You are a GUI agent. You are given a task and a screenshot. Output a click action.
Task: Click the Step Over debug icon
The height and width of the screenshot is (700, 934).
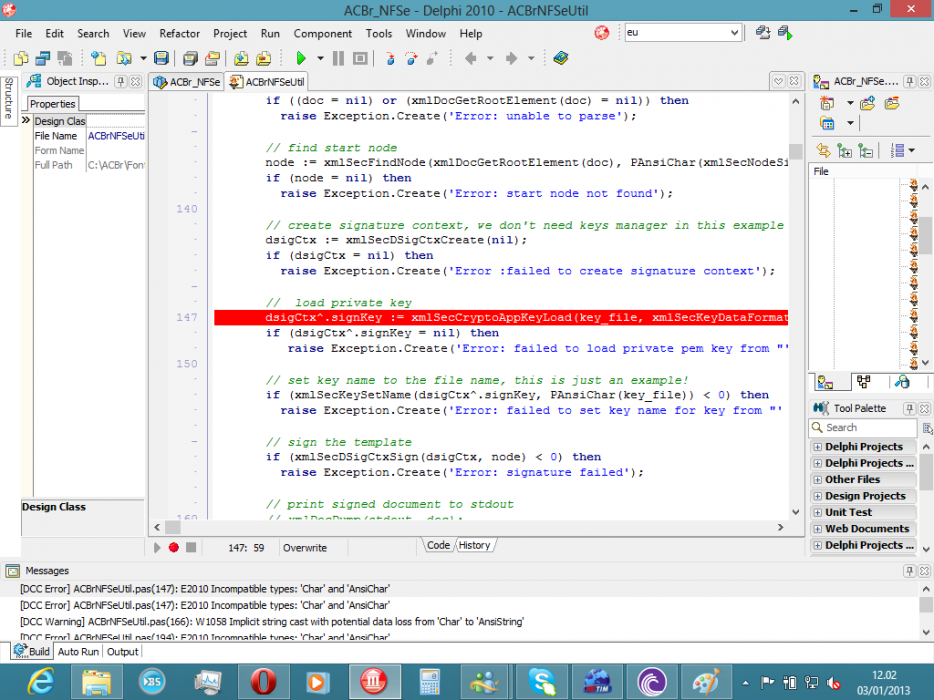tap(412, 58)
